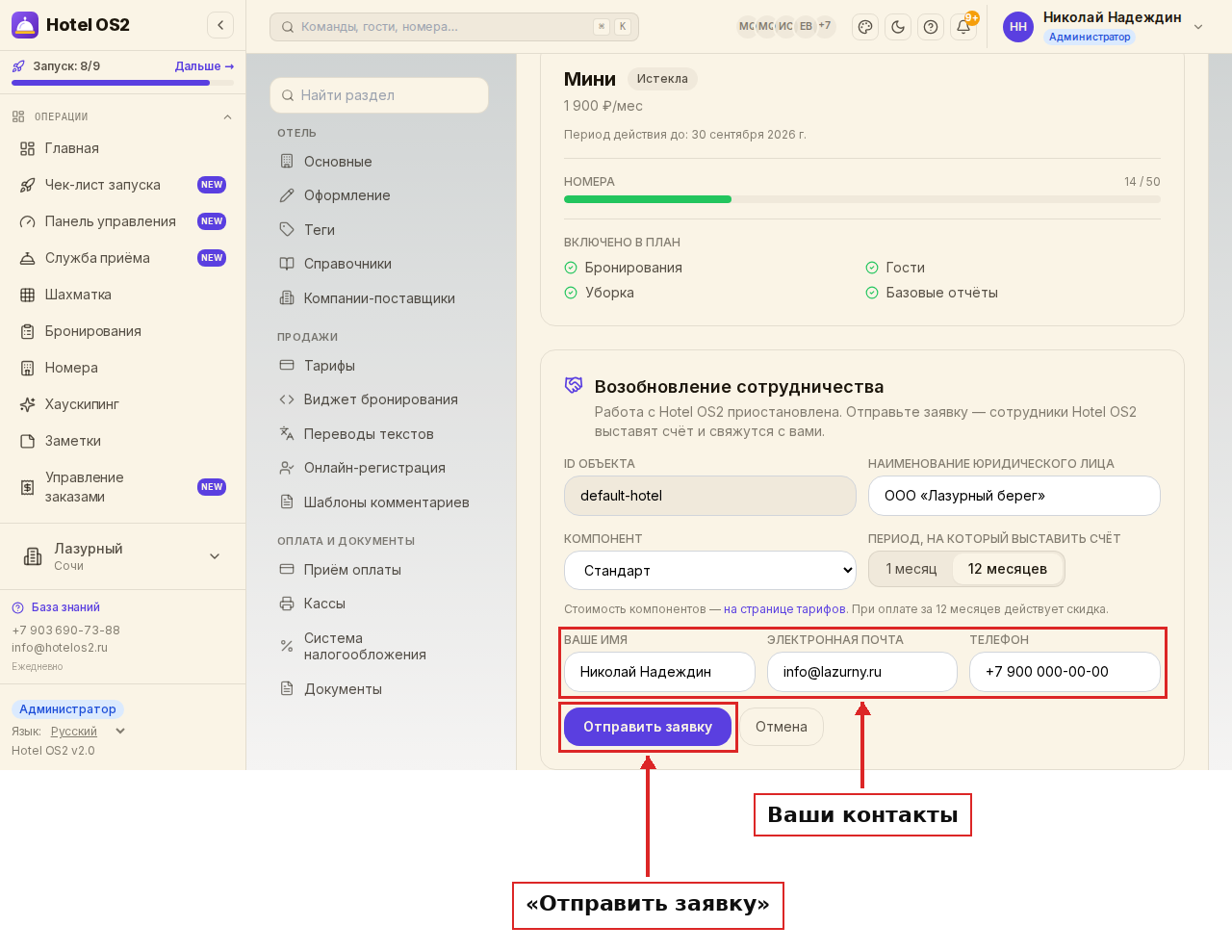The height and width of the screenshot is (952, 1232).
Task: Click the Шахматка grid icon
Action: click(28, 295)
